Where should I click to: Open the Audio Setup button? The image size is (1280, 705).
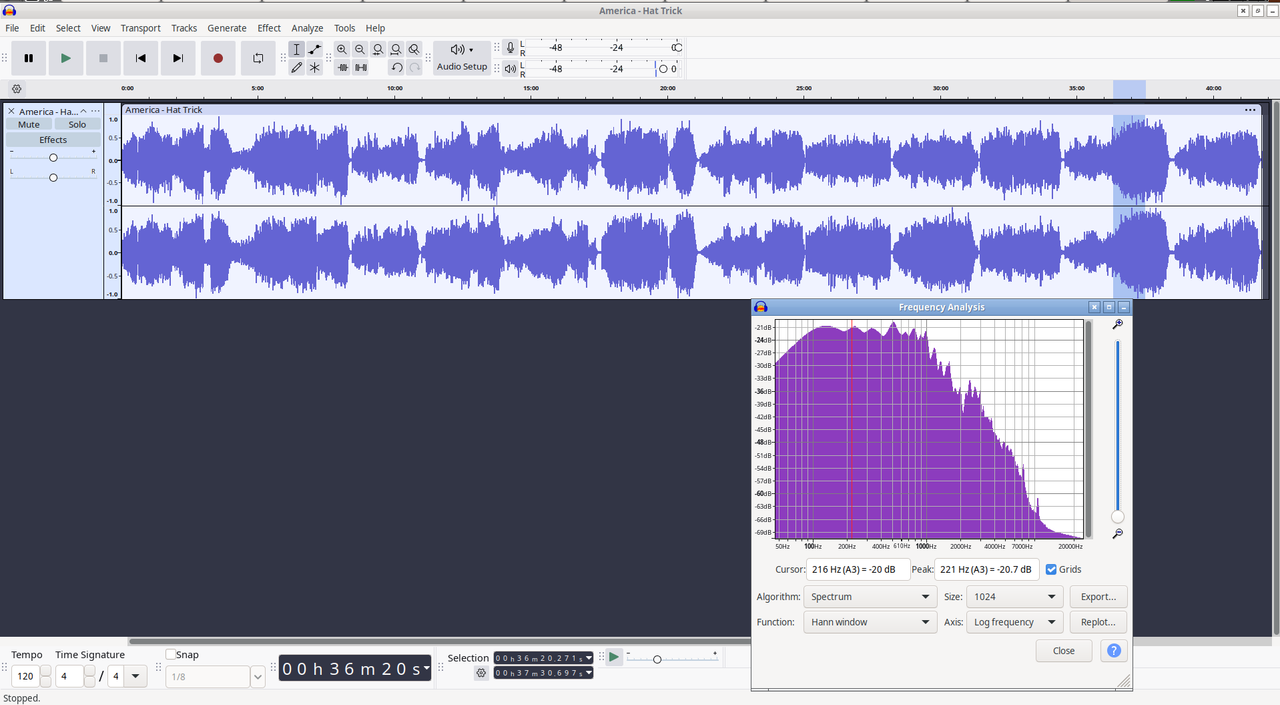click(462, 58)
